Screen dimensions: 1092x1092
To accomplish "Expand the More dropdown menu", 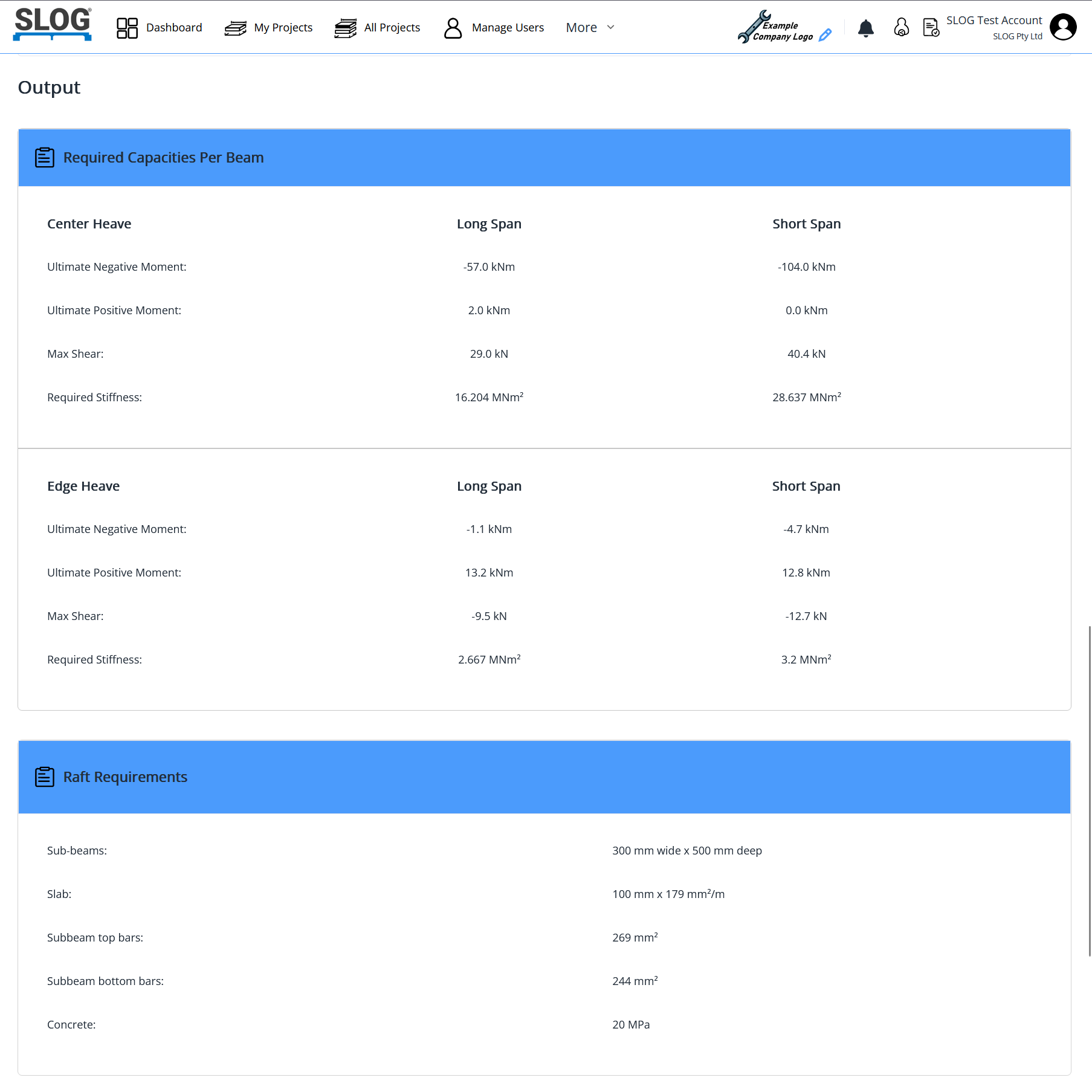I will coord(581,28).
